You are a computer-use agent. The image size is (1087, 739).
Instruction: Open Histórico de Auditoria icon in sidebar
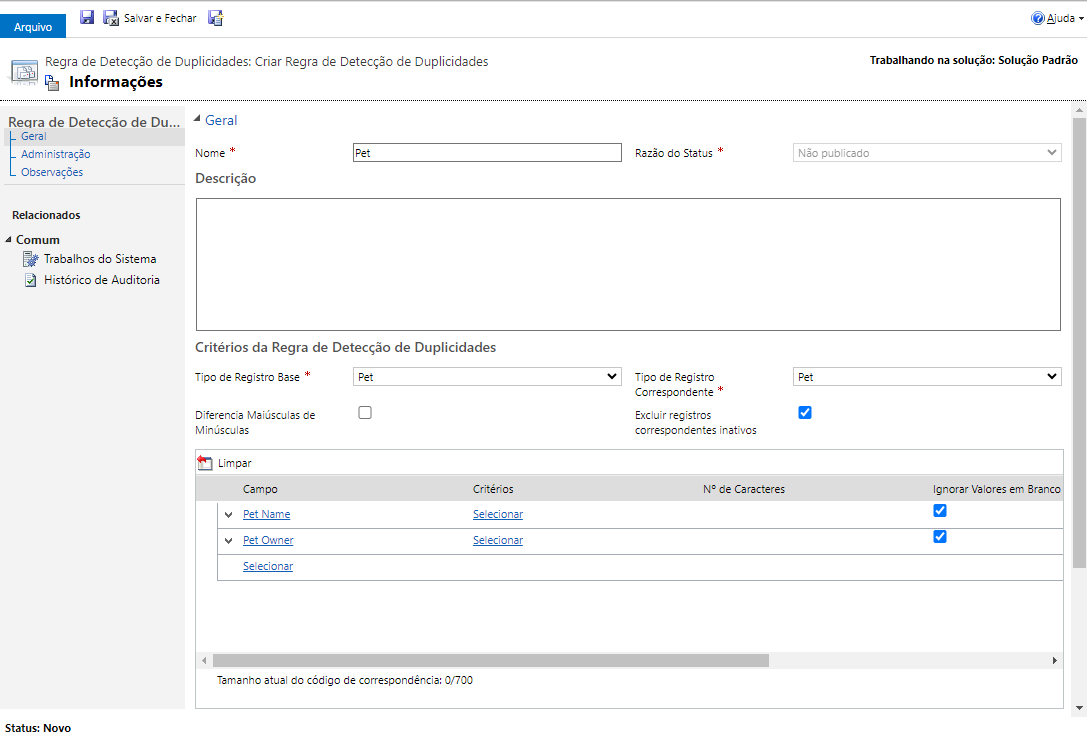(31, 280)
